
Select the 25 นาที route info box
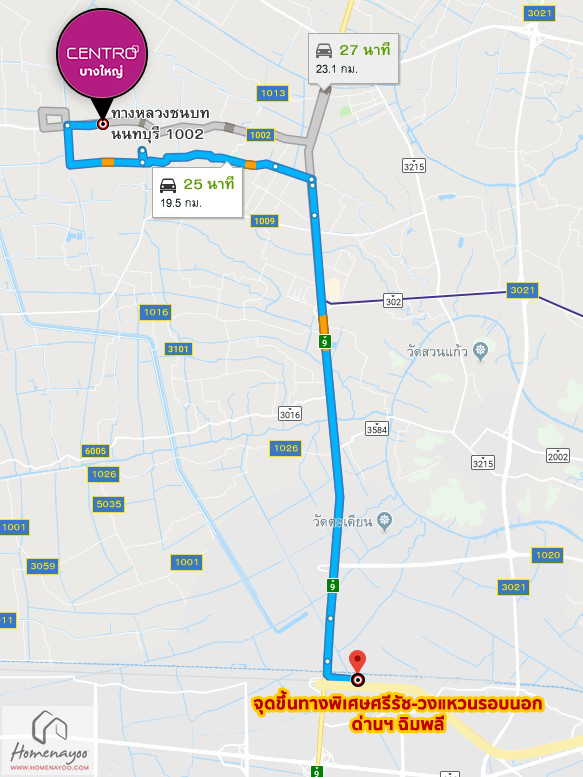pyautogui.click(x=197, y=192)
